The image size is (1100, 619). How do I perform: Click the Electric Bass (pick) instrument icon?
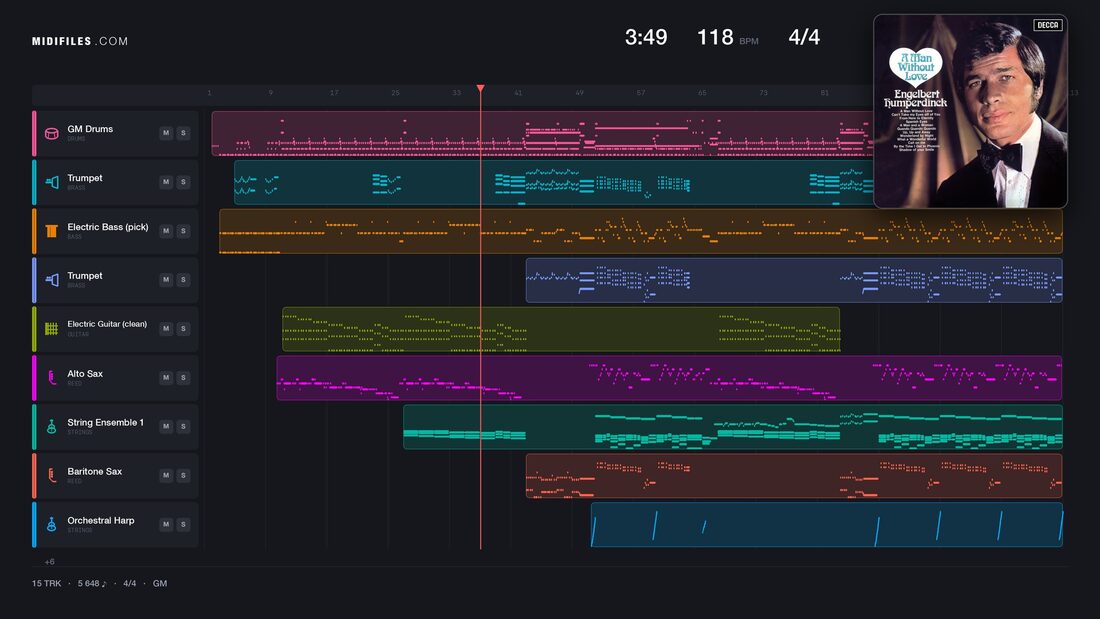51,231
